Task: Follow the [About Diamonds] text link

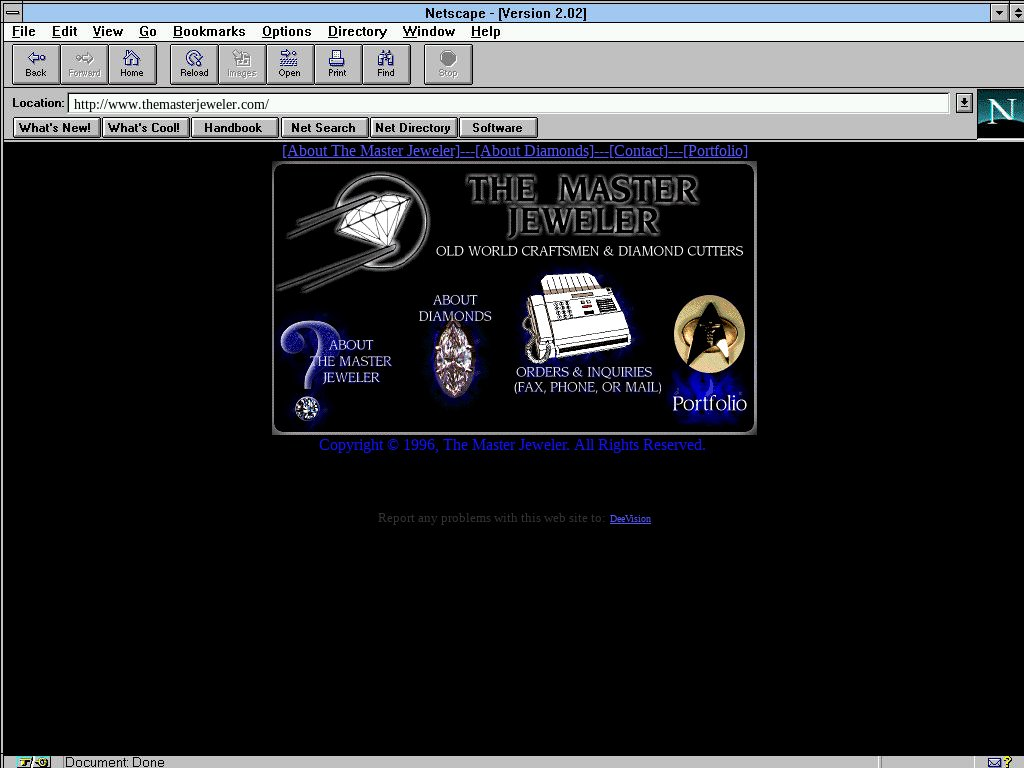Action: pos(534,151)
